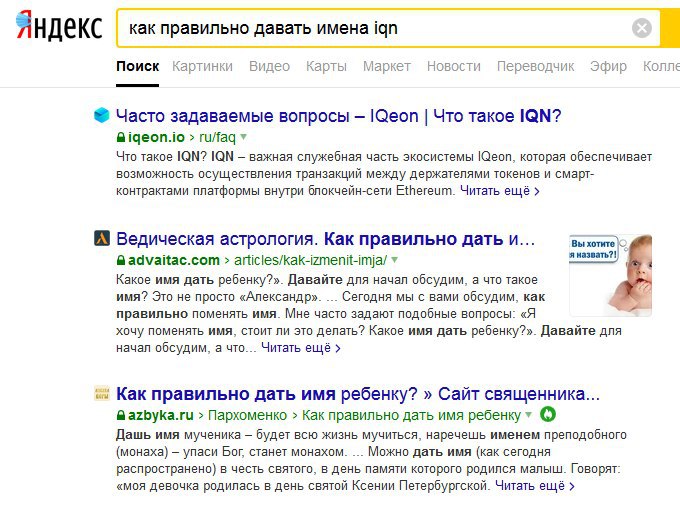
Task: Open the Маркет tab
Action: pyautogui.click(x=386, y=66)
